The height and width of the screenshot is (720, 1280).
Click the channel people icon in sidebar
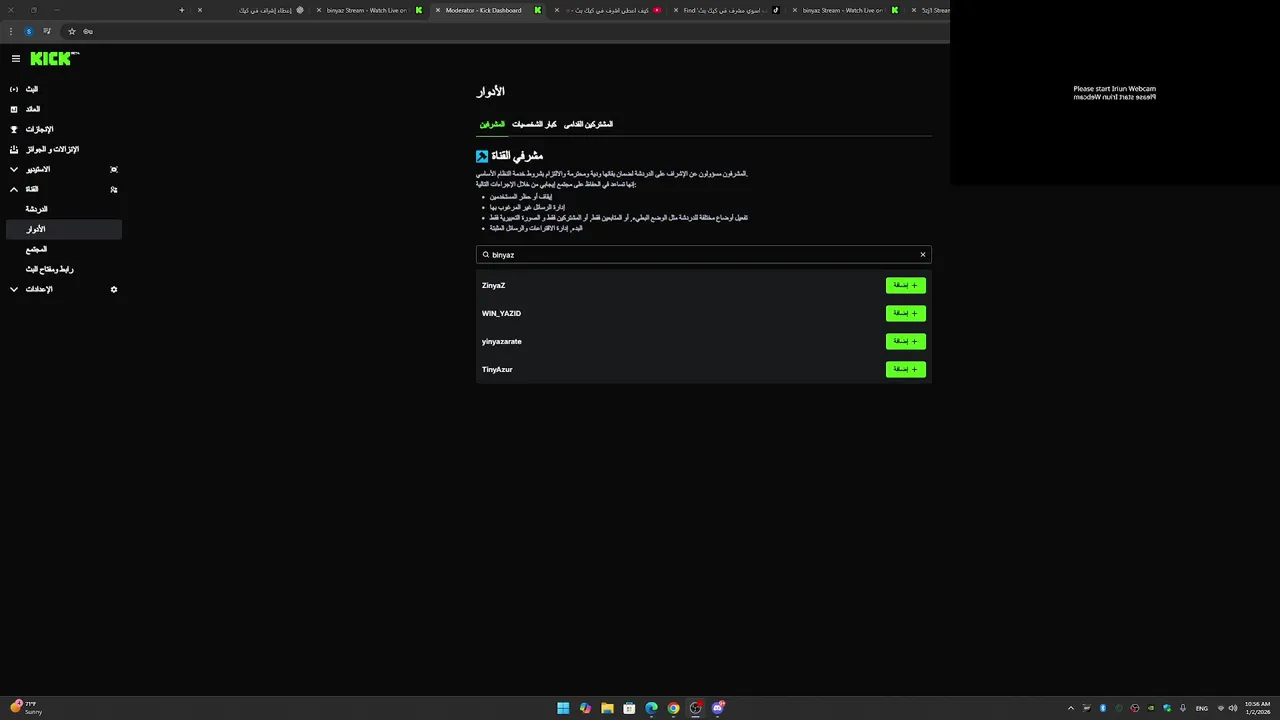tap(114, 189)
